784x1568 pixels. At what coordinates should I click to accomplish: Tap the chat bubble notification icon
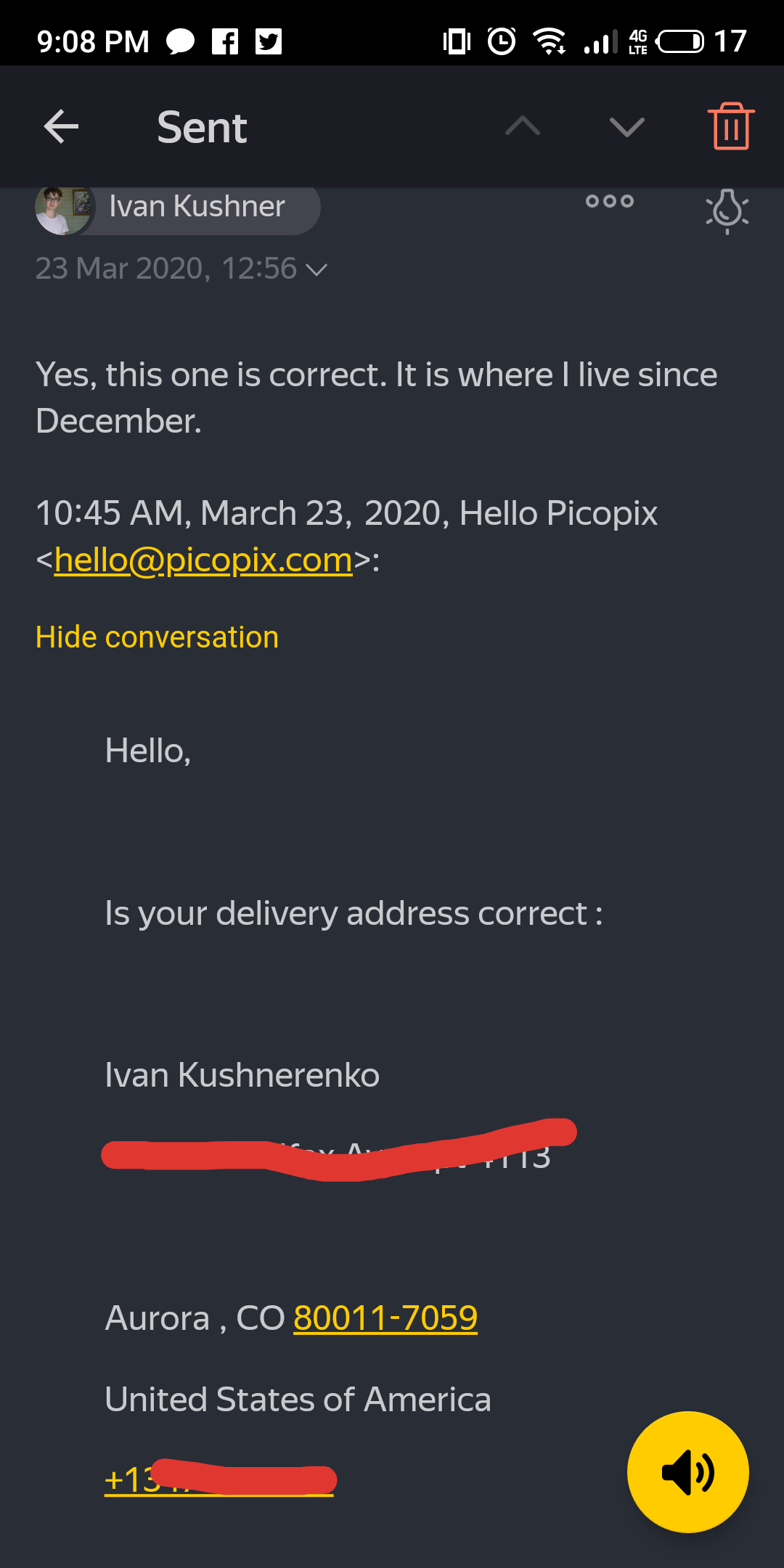pos(181,41)
